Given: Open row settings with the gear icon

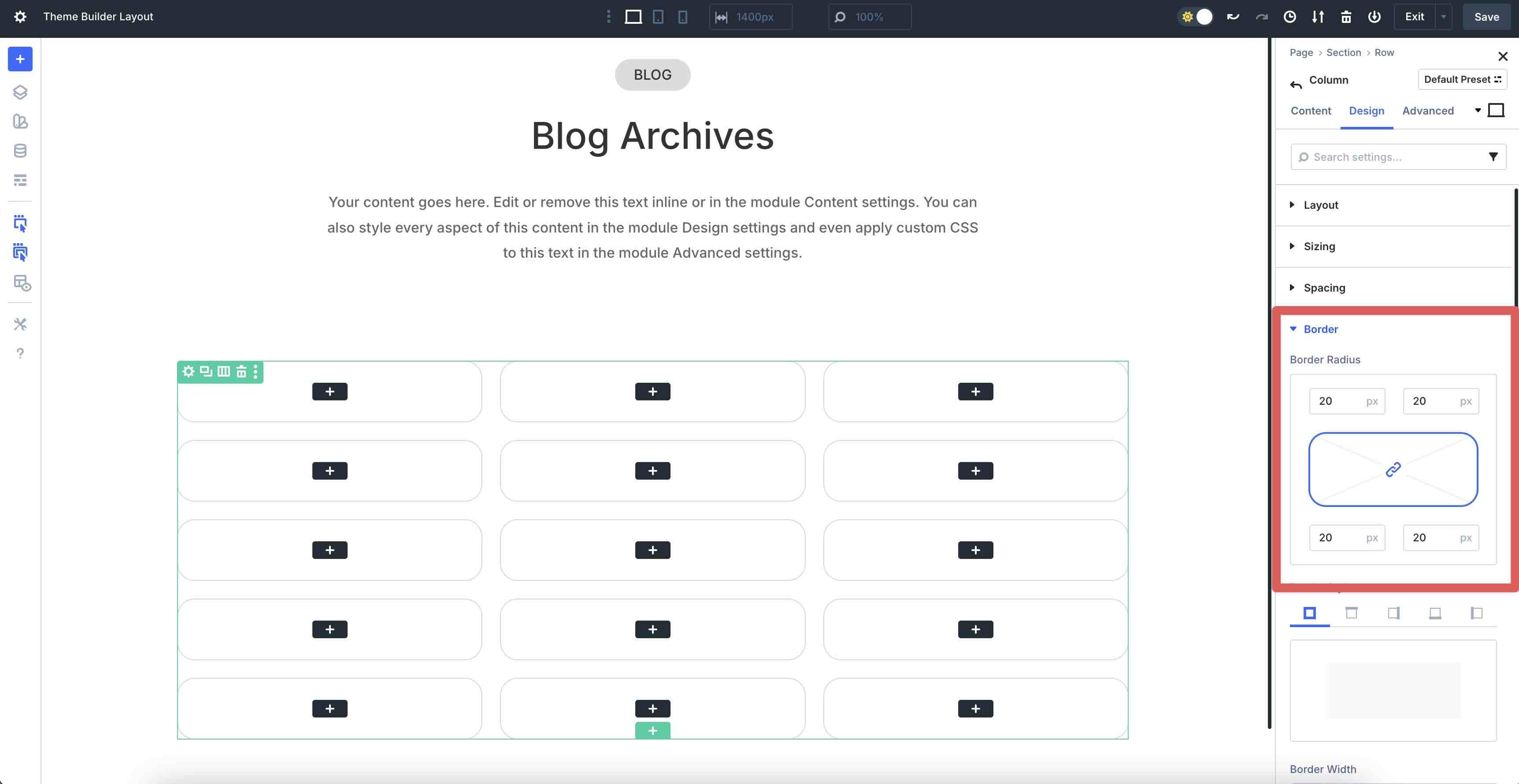Looking at the screenshot, I should point(188,371).
